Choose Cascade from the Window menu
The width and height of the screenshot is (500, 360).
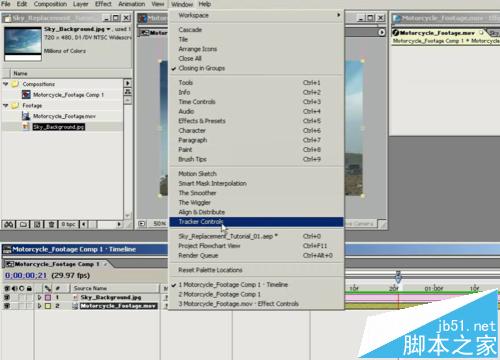click(x=257, y=30)
